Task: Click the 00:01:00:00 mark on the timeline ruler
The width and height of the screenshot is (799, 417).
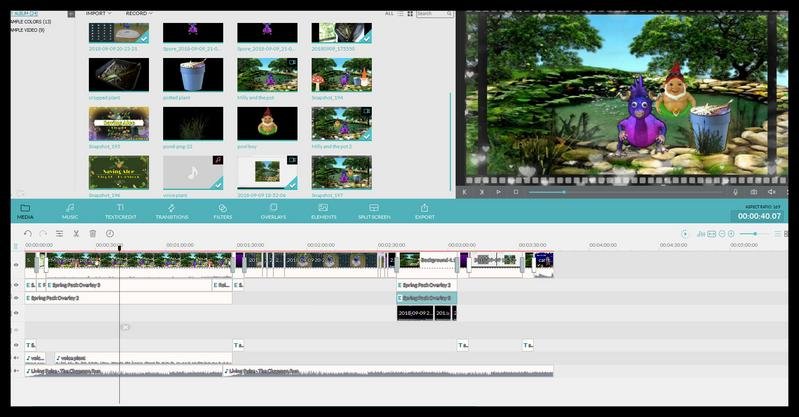Action: [180, 245]
